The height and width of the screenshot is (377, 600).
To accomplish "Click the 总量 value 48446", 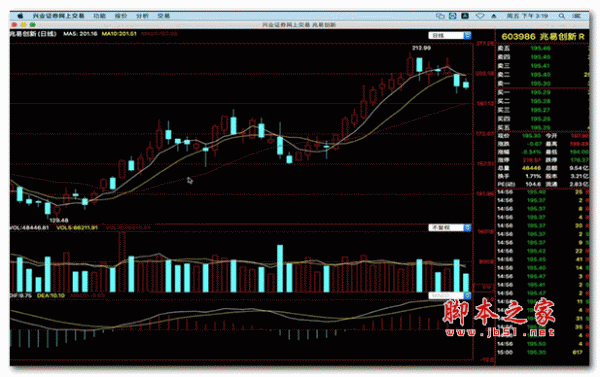I will click(x=532, y=168).
